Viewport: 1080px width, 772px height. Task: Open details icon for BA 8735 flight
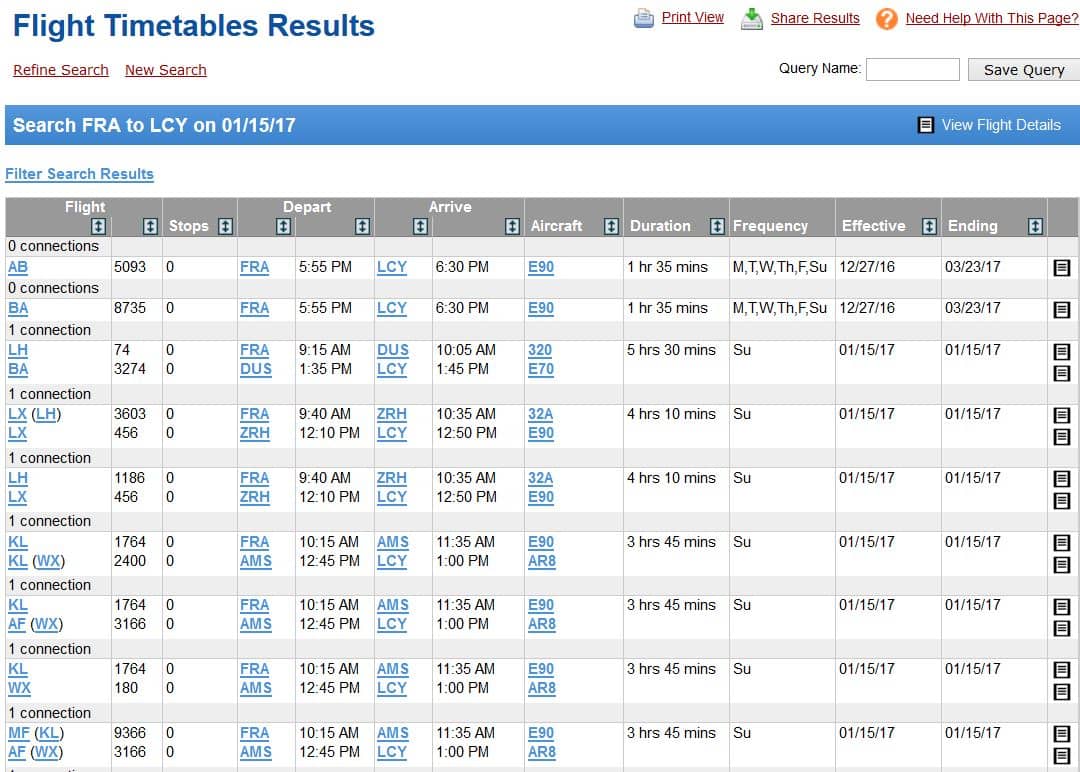pyautogui.click(x=1062, y=310)
